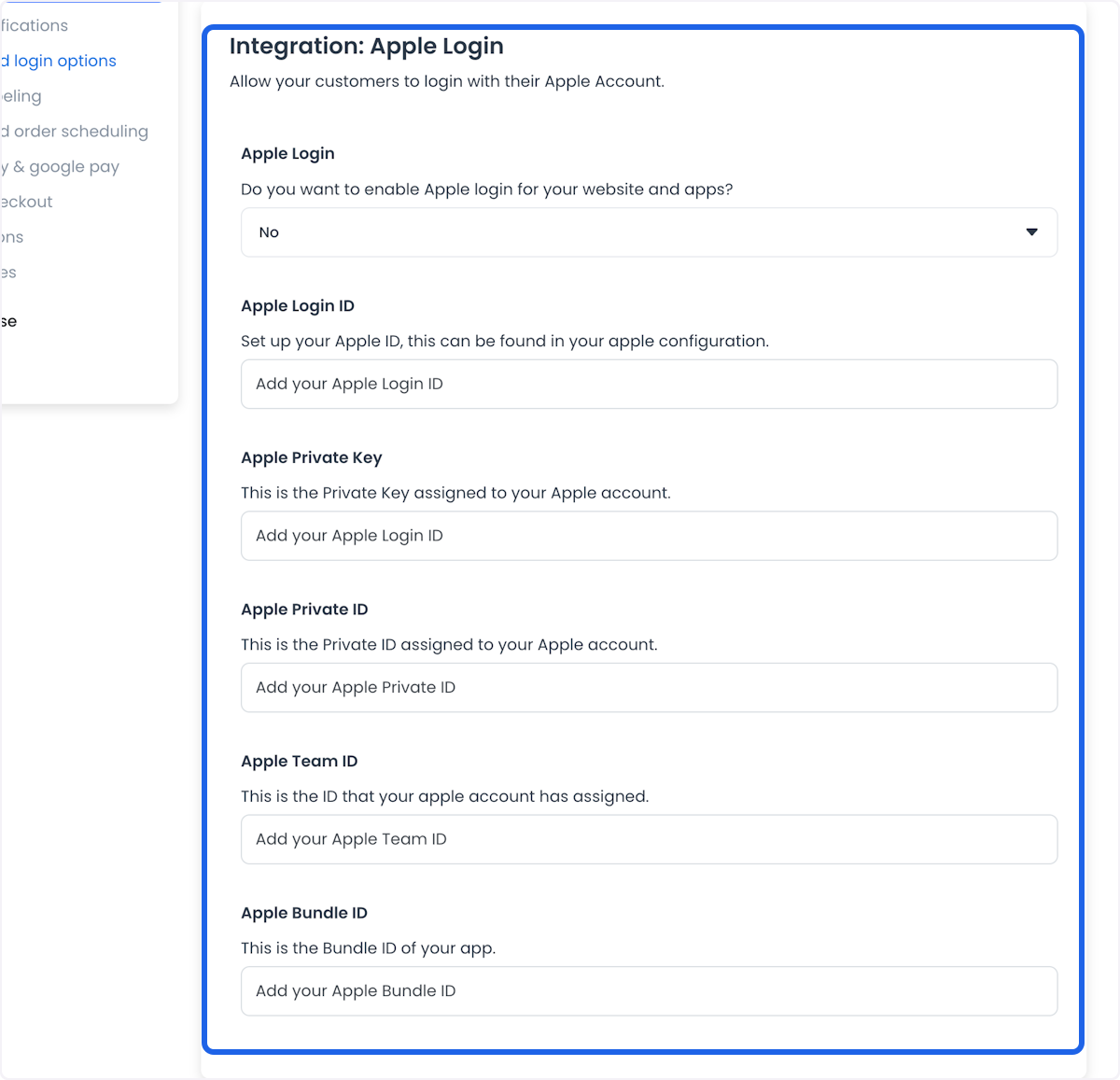Click the 'Integration: Apple Login' heading
This screenshot has height=1080, width=1120.
[367, 47]
